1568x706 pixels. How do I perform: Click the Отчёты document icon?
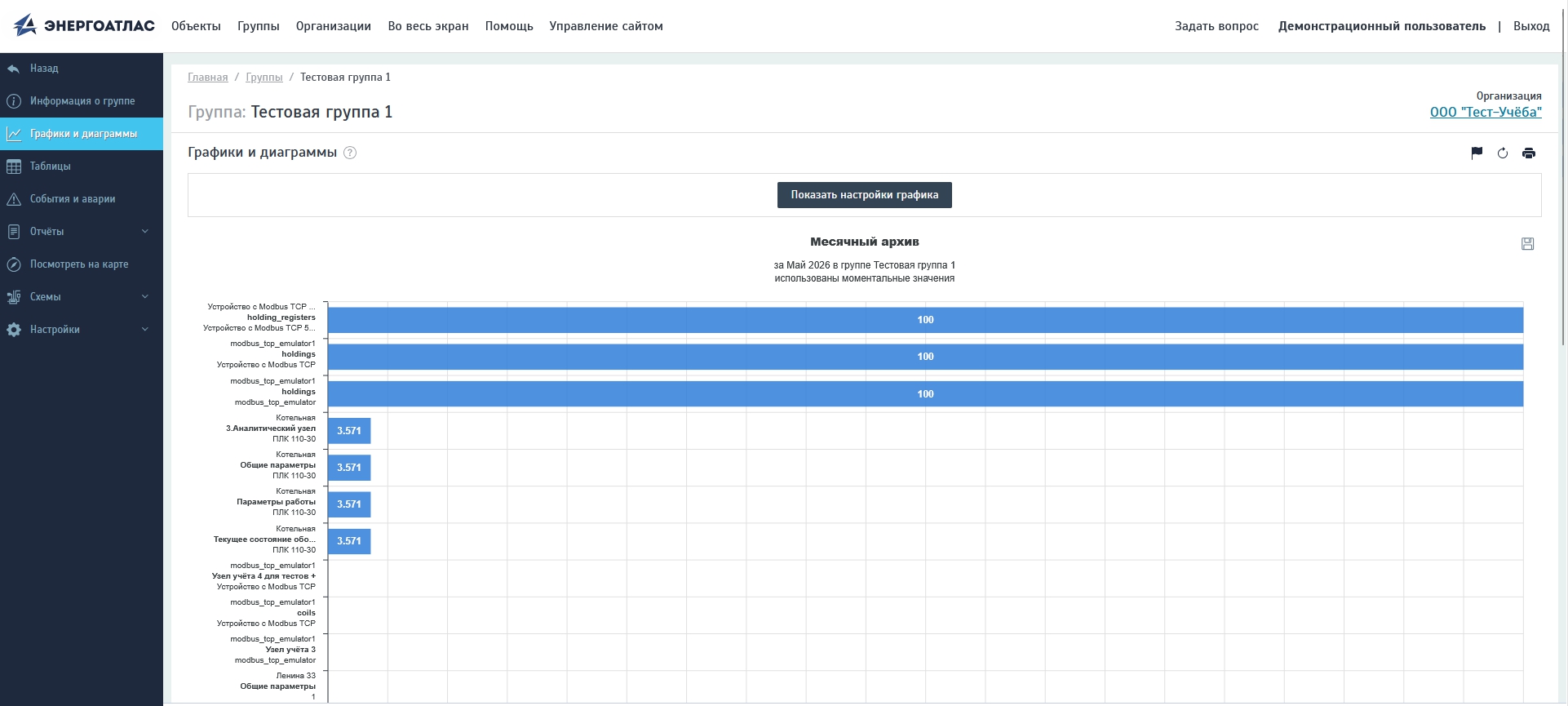(x=14, y=232)
